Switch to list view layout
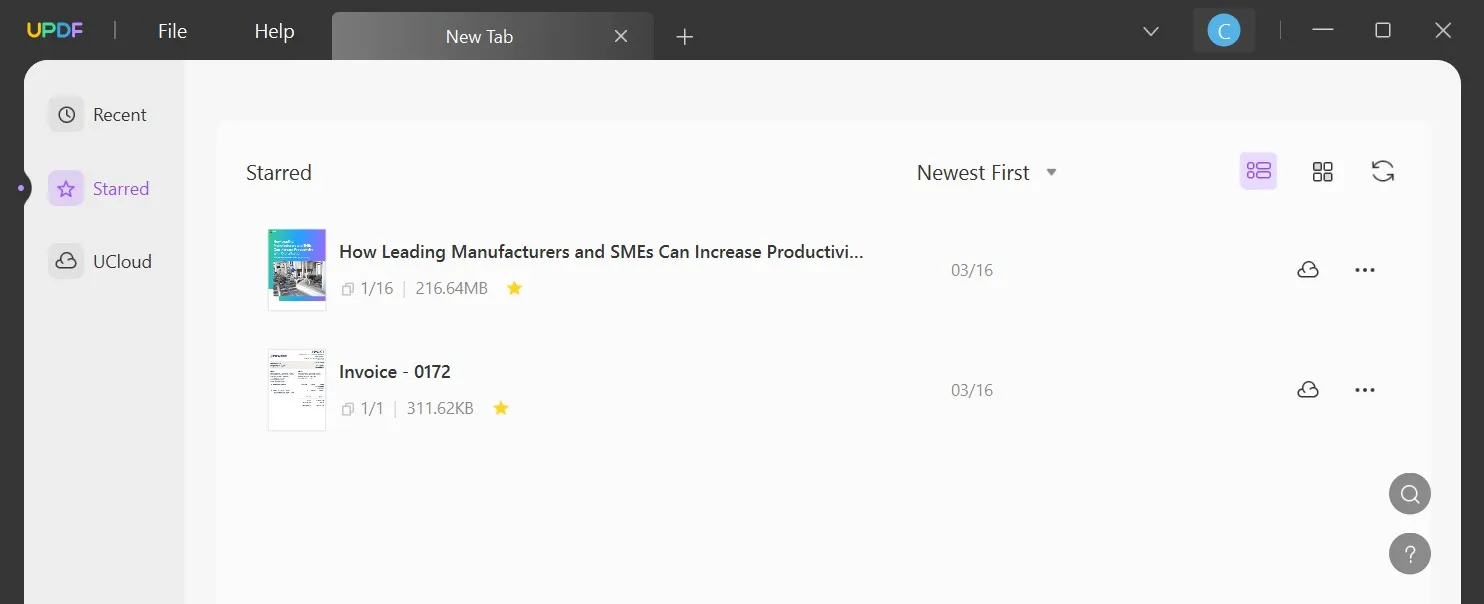Viewport: 1484px width, 604px height. click(x=1258, y=171)
